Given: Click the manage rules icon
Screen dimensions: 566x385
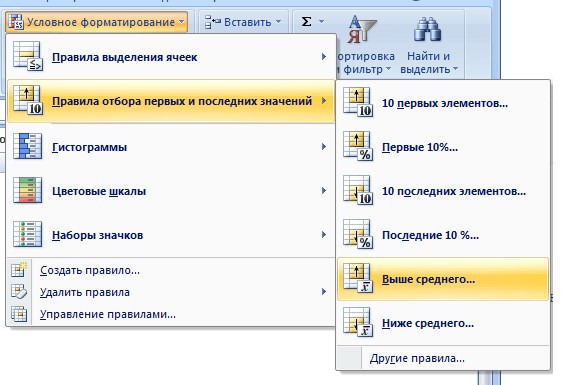Looking at the screenshot, I should (19, 314).
